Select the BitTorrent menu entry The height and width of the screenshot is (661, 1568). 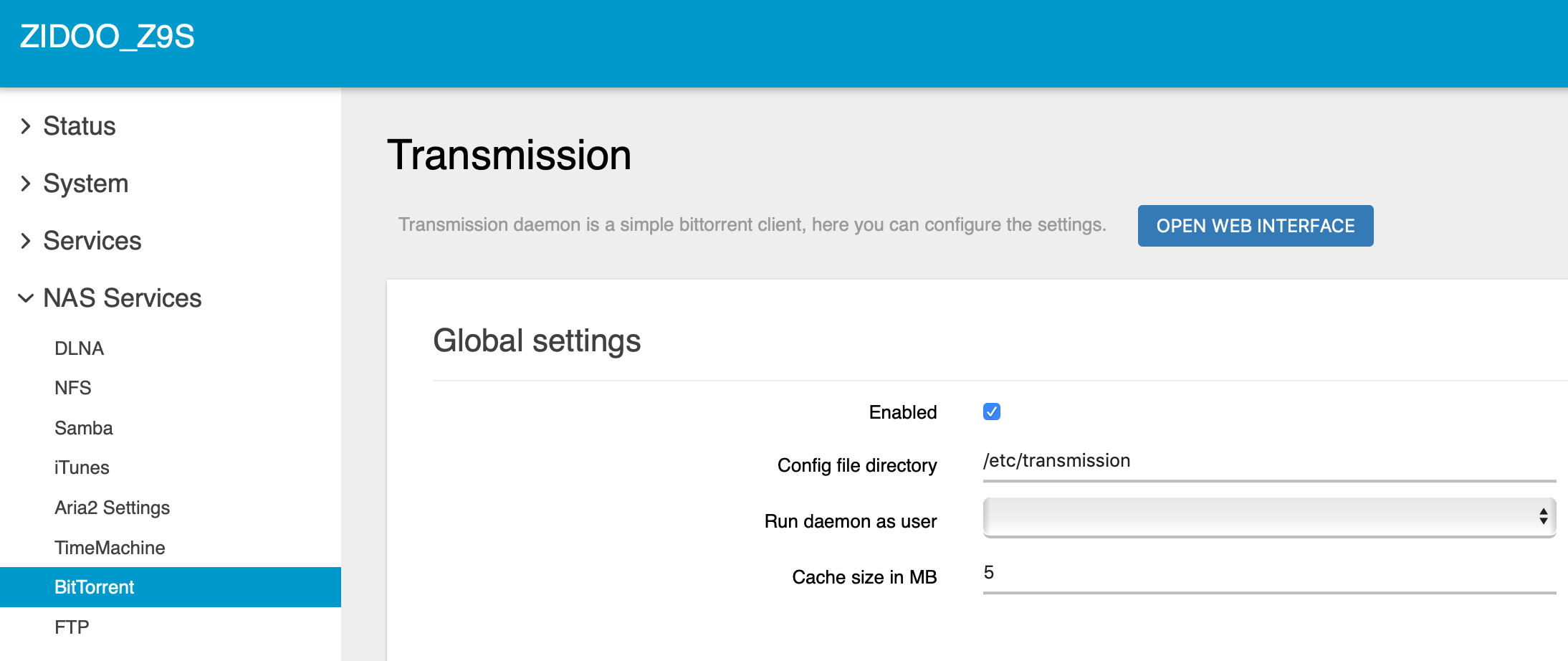pos(171,587)
